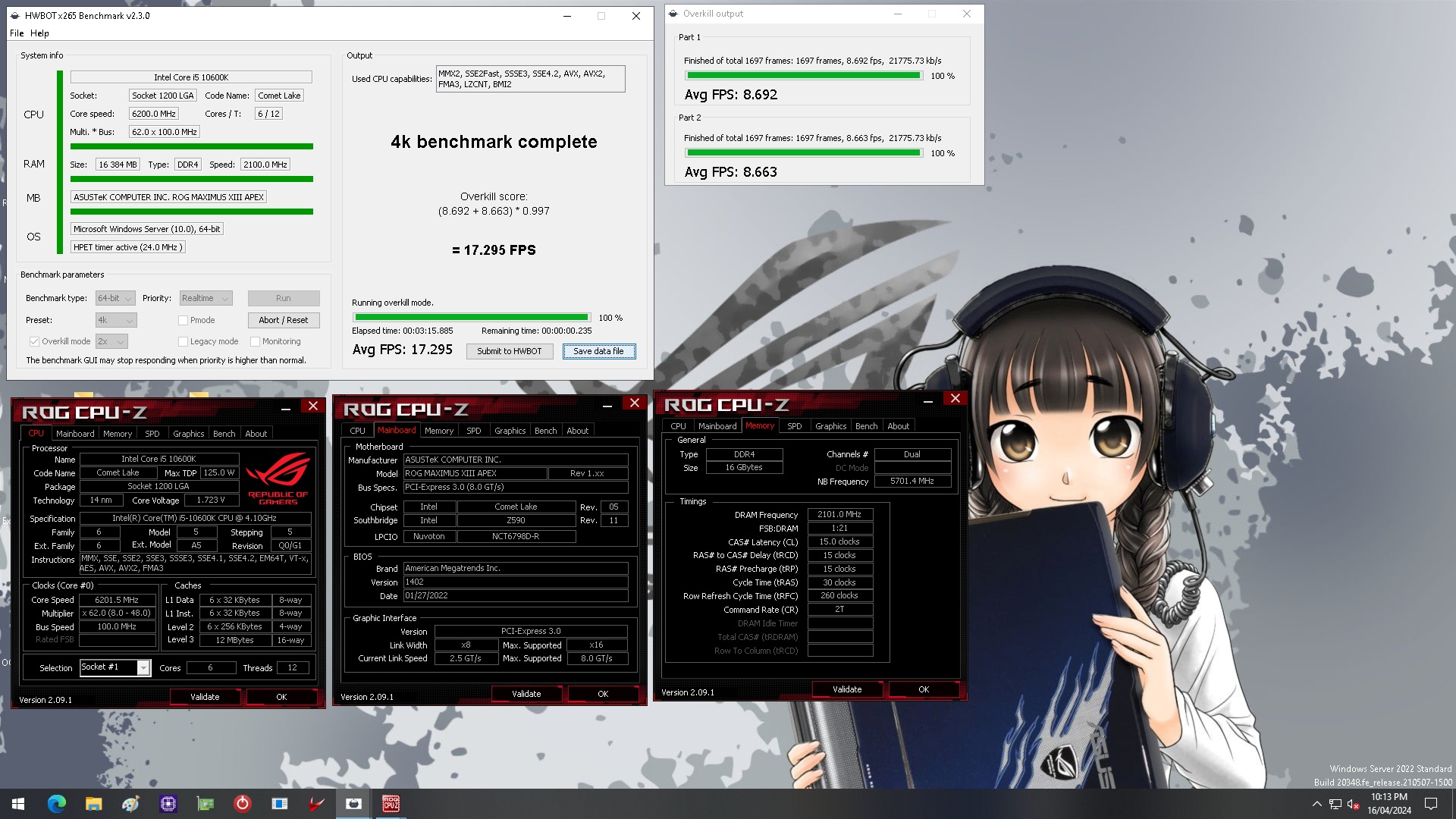Open the File menu in HWBOT
Viewport: 1456px width, 819px height.
pyautogui.click(x=17, y=33)
